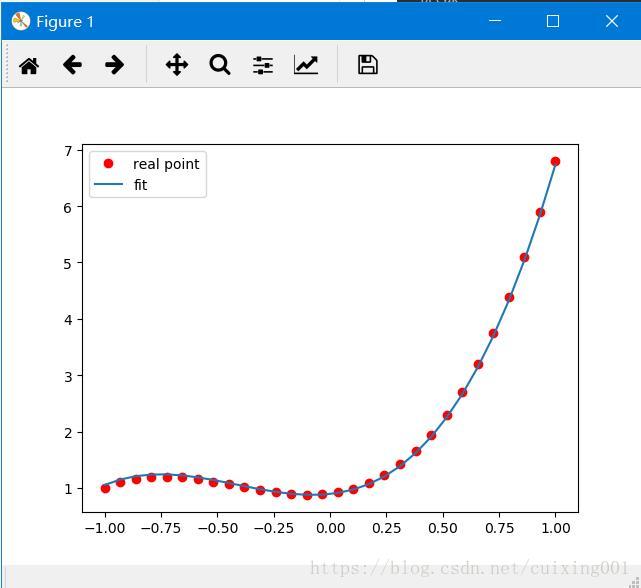Viewport: 641px width, 588px height.
Task: Click the matplotlib icon in the title bar
Action: click(21, 21)
